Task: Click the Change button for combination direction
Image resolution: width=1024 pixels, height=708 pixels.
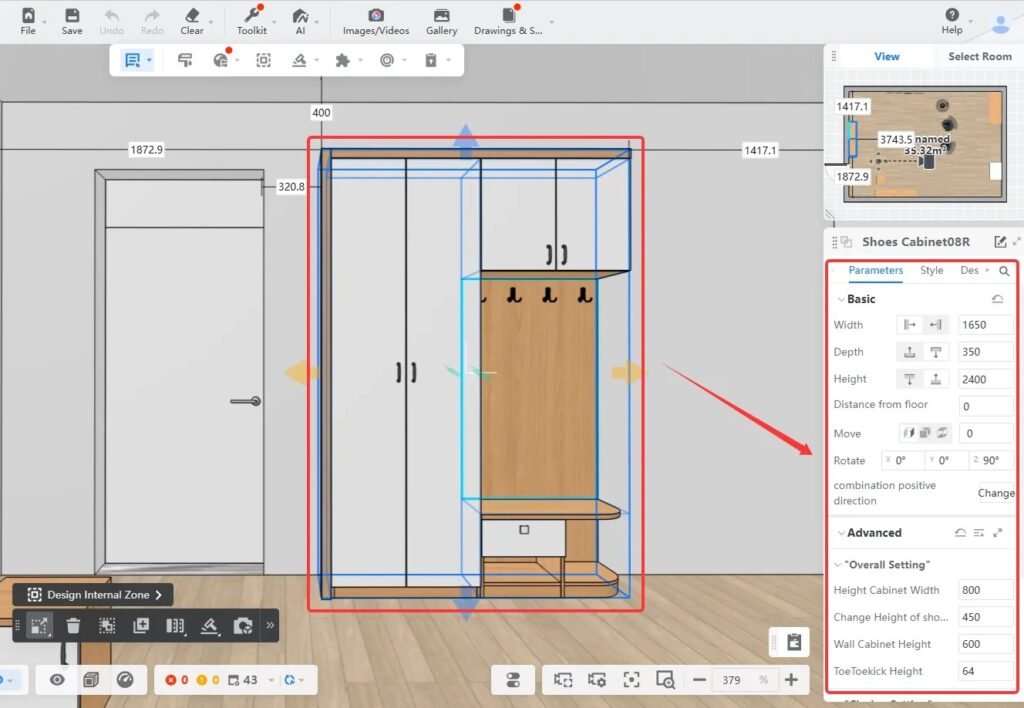Action: (x=995, y=493)
